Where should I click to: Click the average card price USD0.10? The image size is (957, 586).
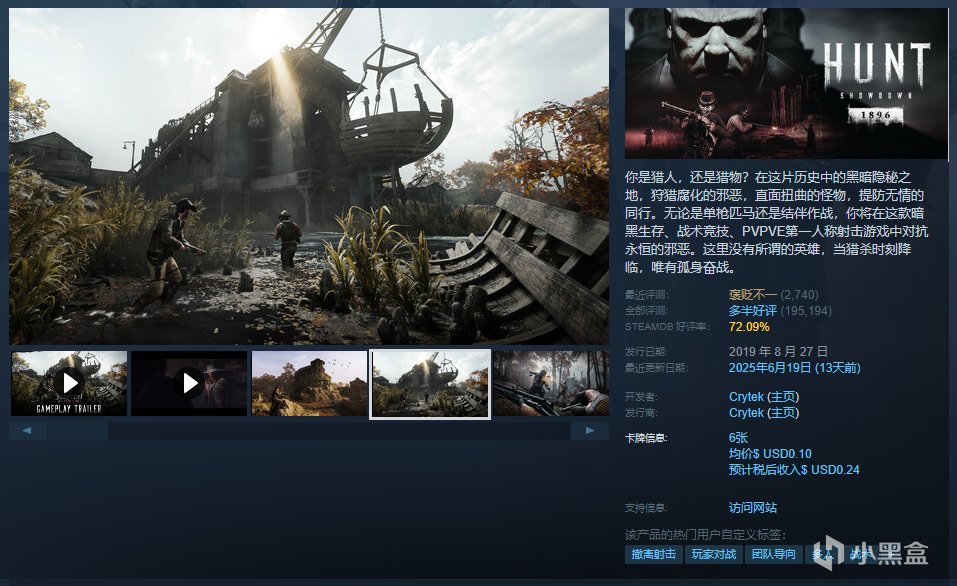(770, 454)
